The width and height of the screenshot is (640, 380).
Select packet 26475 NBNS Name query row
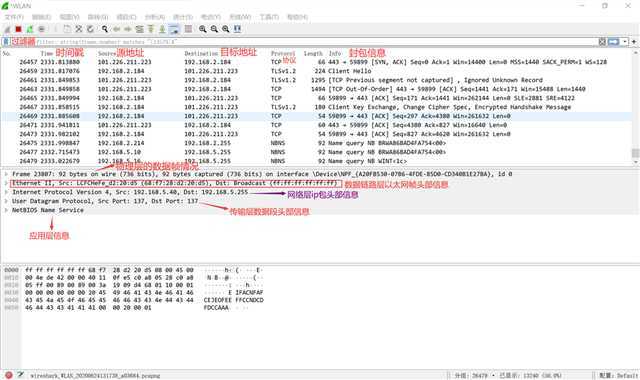click(x=316, y=143)
